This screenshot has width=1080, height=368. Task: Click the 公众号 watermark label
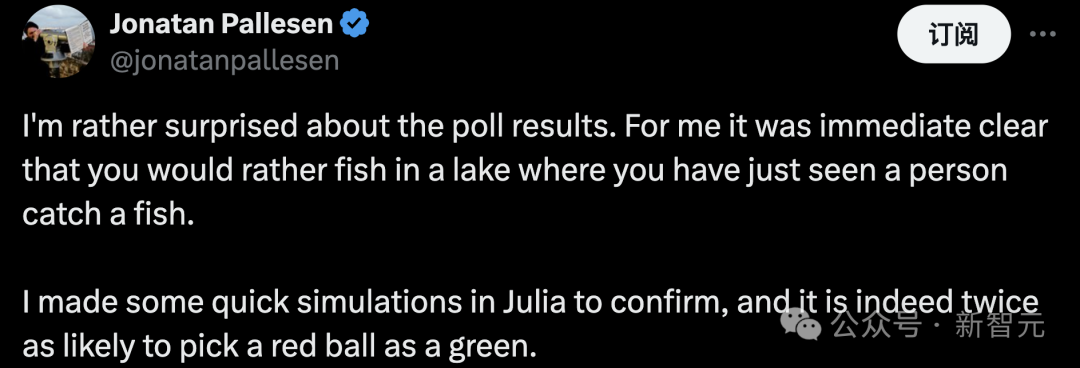(x=876, y=325)
